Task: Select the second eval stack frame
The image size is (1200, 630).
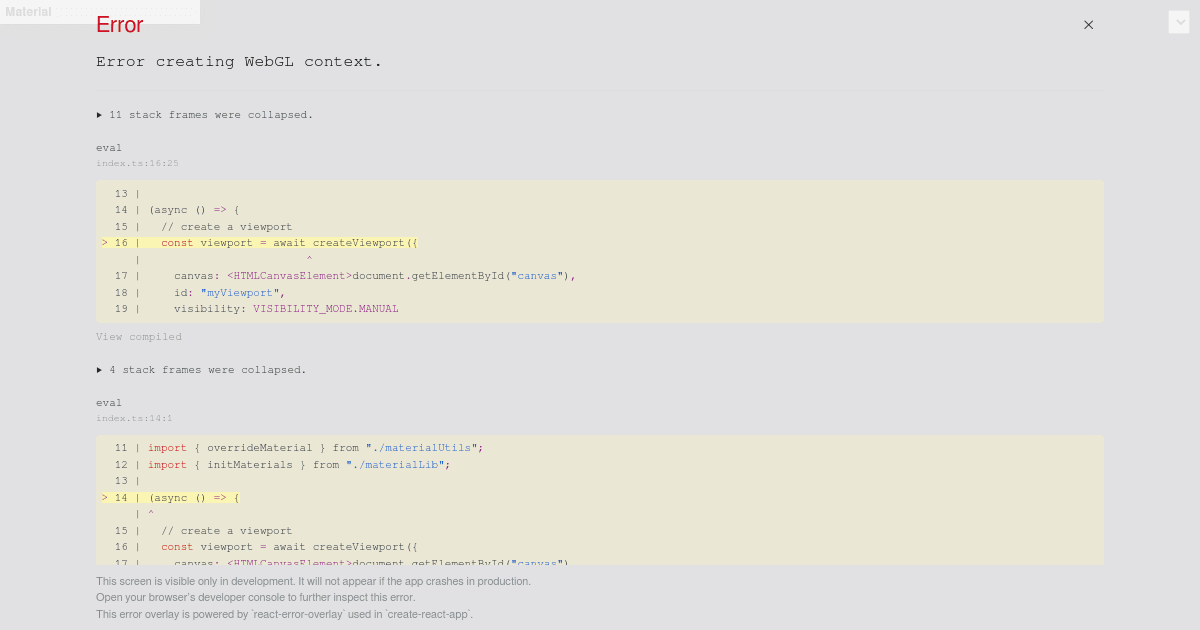Action: click(x=109, y=402)
